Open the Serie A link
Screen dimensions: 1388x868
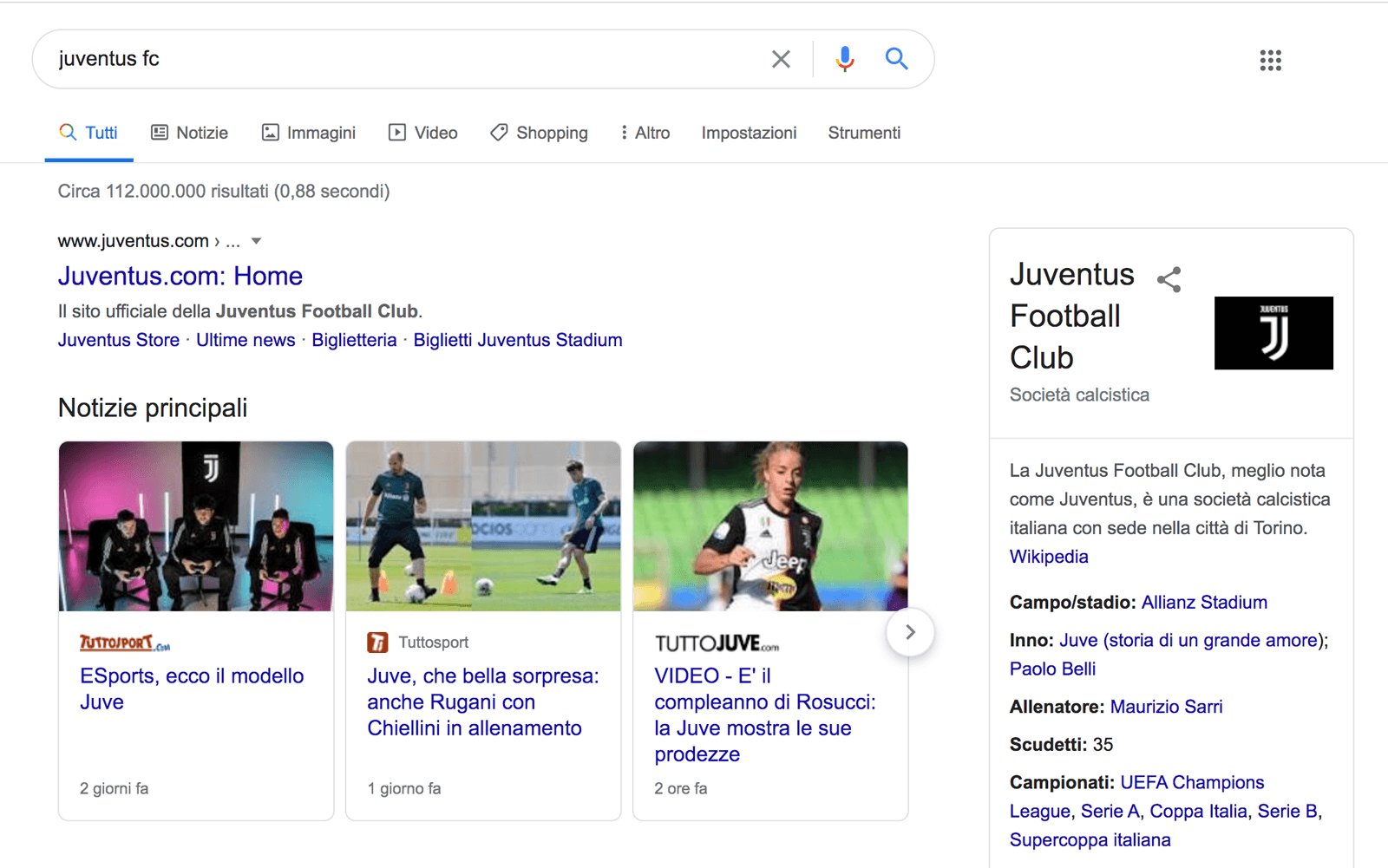pos(1110,812)
